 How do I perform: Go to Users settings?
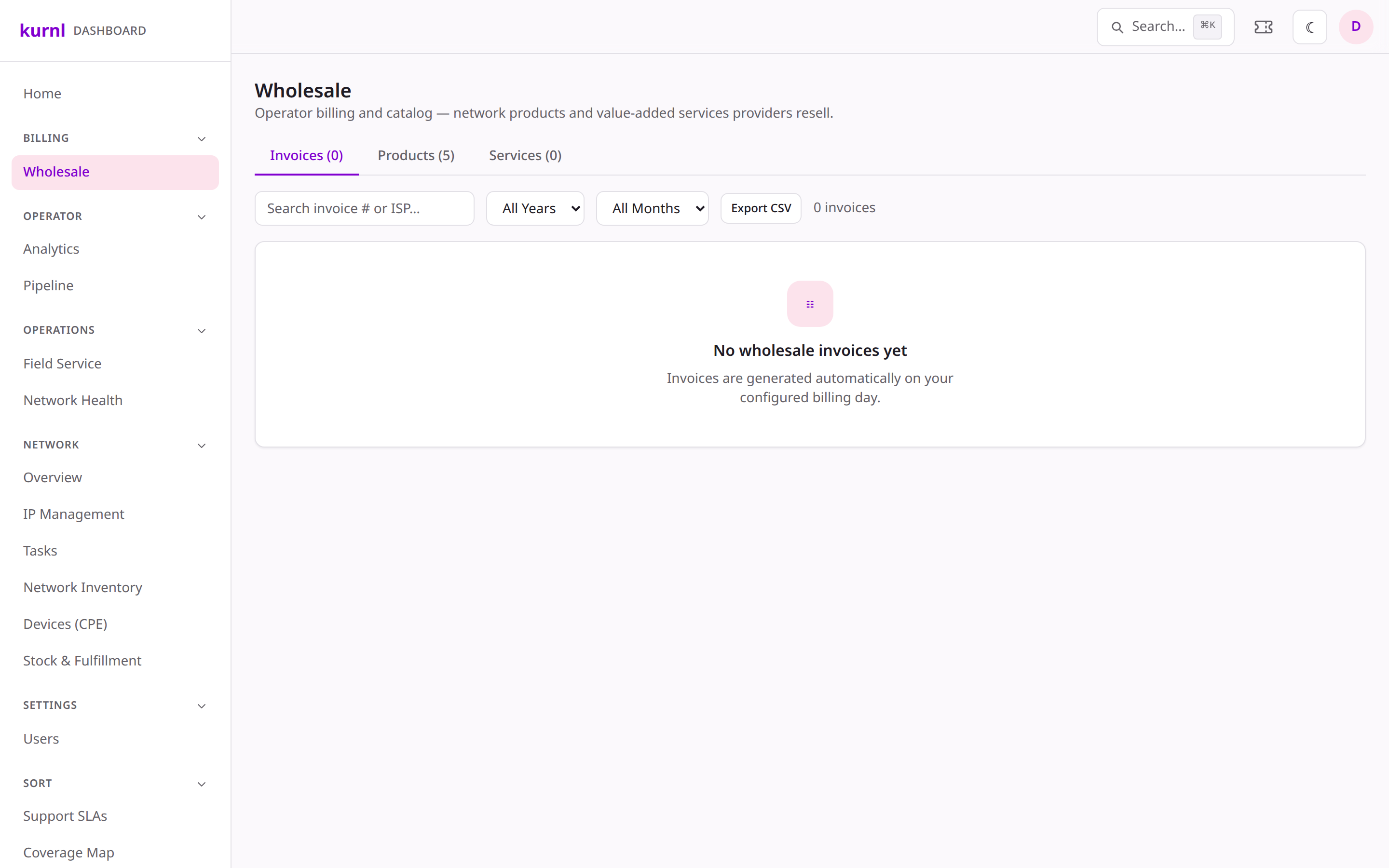point(115,739)
